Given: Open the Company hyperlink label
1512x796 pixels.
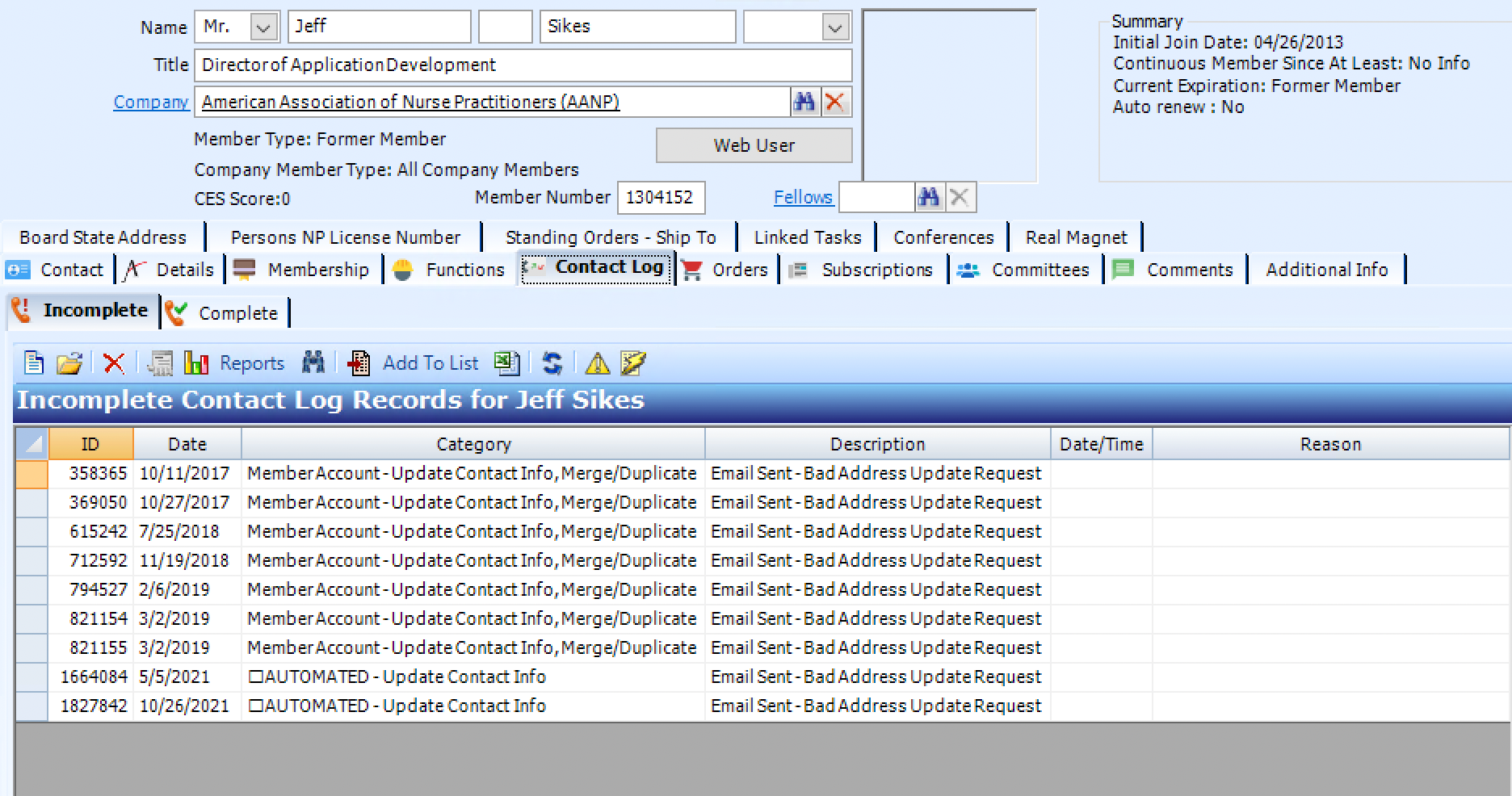Looking at the screenshot, I should click(x=150, y=102).
